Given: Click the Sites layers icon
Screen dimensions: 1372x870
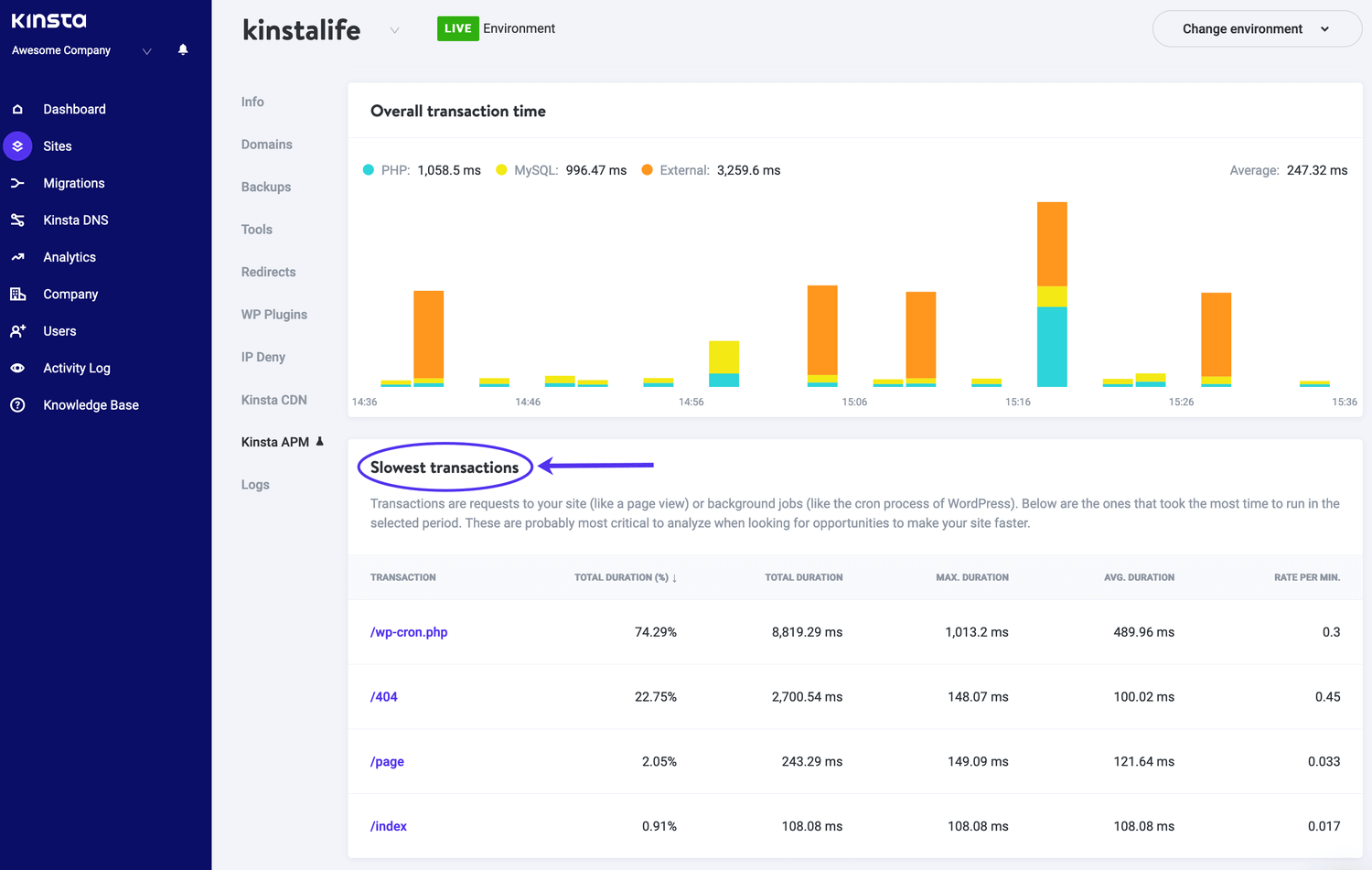Looking at the screenshot, I should pyautogui.click(x=17, y=146).
